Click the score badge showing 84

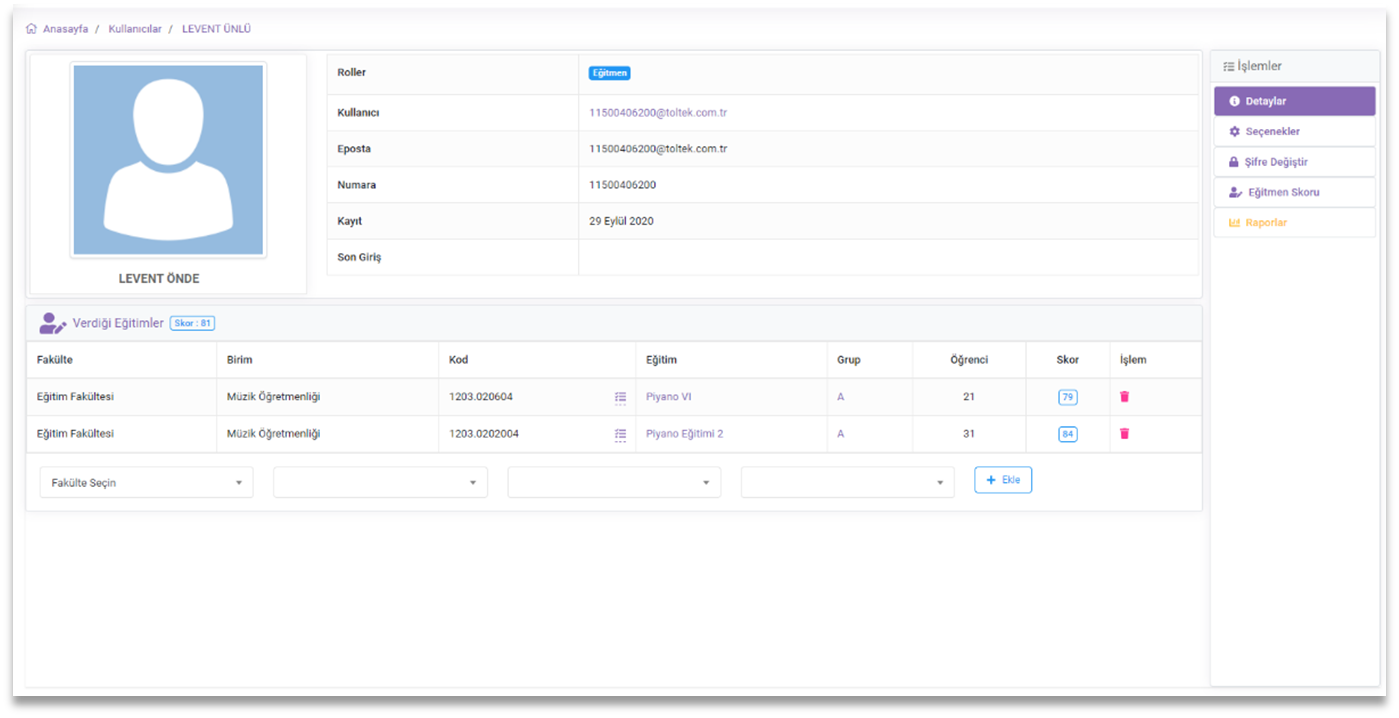click(x=1067, y=433)
